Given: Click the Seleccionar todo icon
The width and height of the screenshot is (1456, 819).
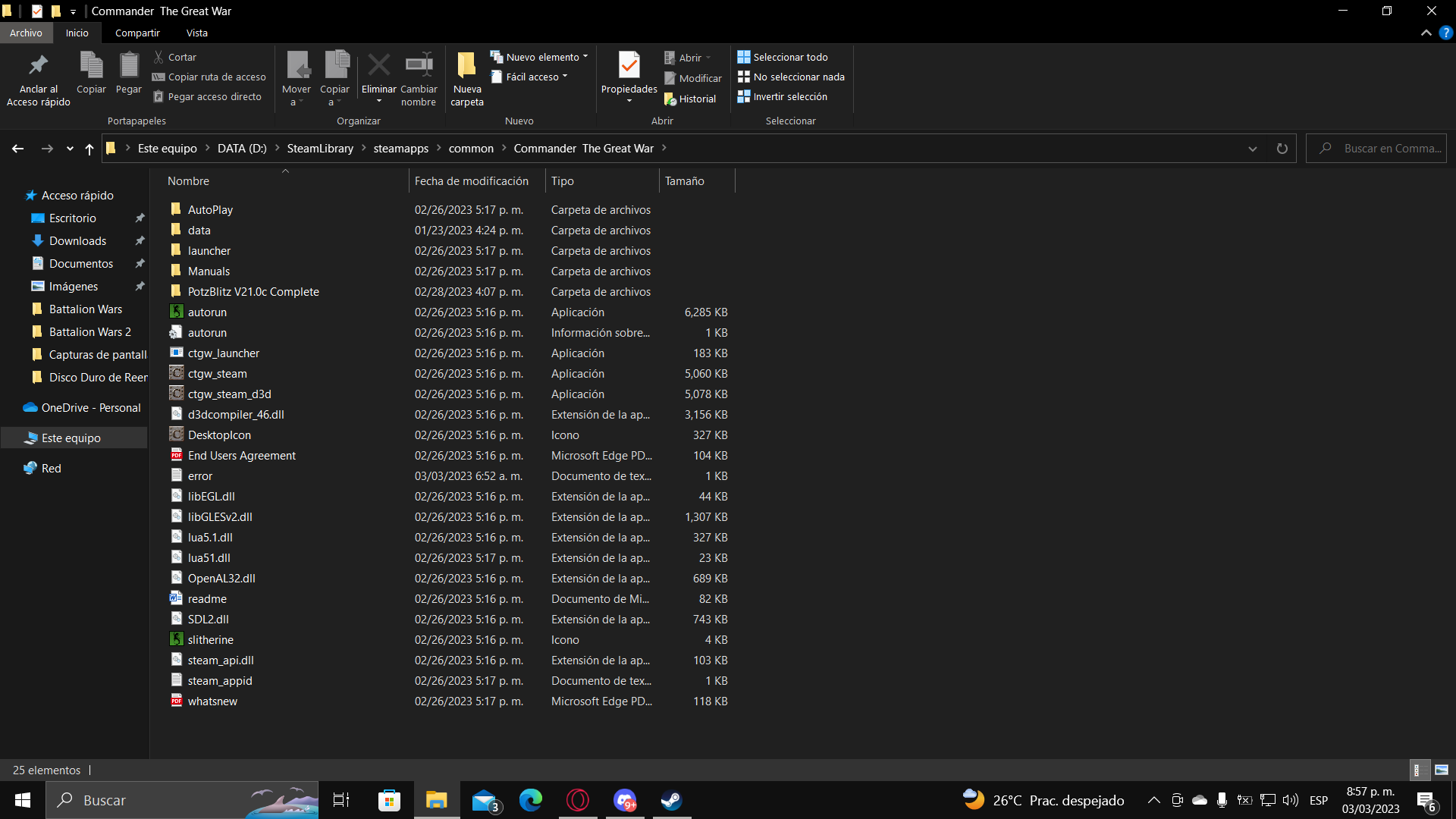Looking at the screenshot, I should (x=744, y=57).
